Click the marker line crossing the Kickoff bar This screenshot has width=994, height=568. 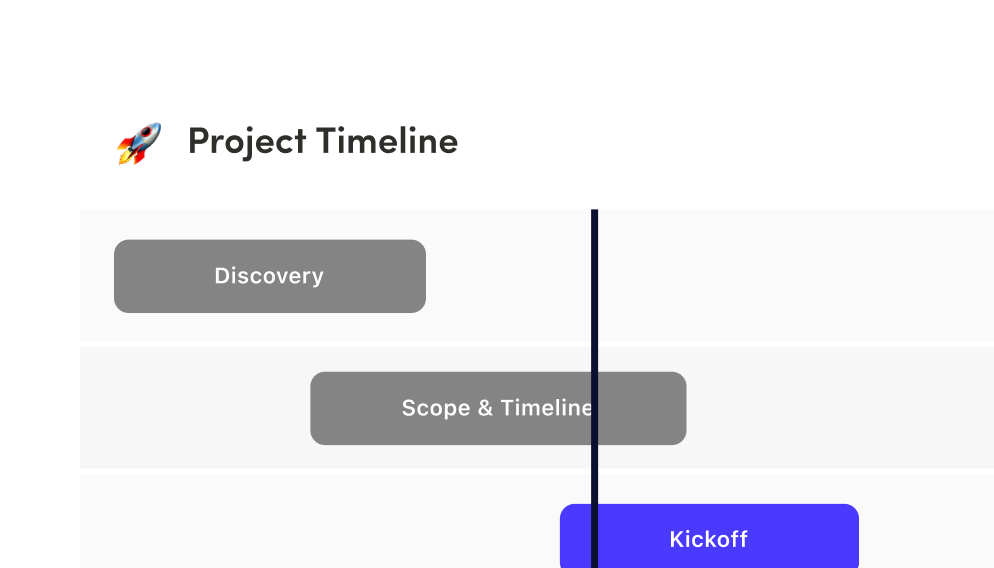(x=595, y=536)
